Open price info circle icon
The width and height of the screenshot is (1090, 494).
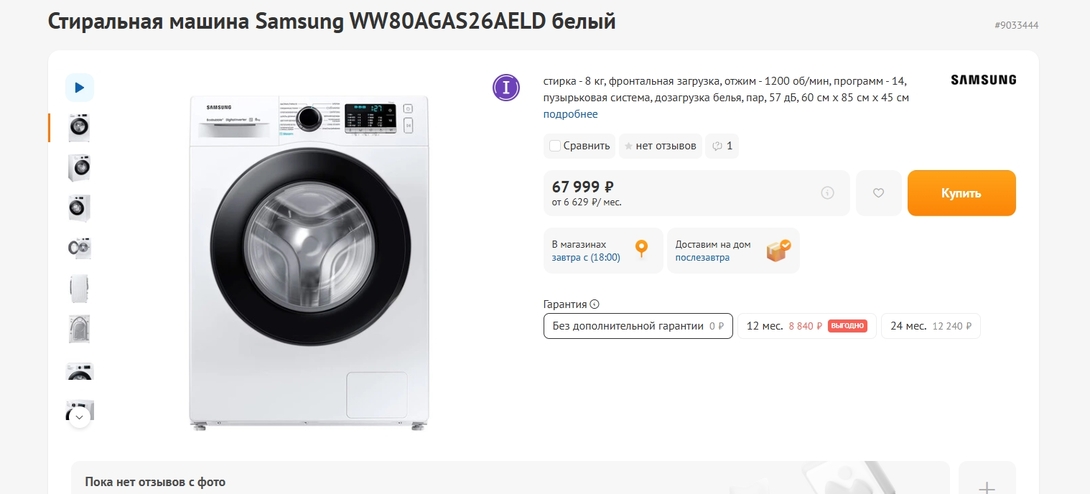827,193
